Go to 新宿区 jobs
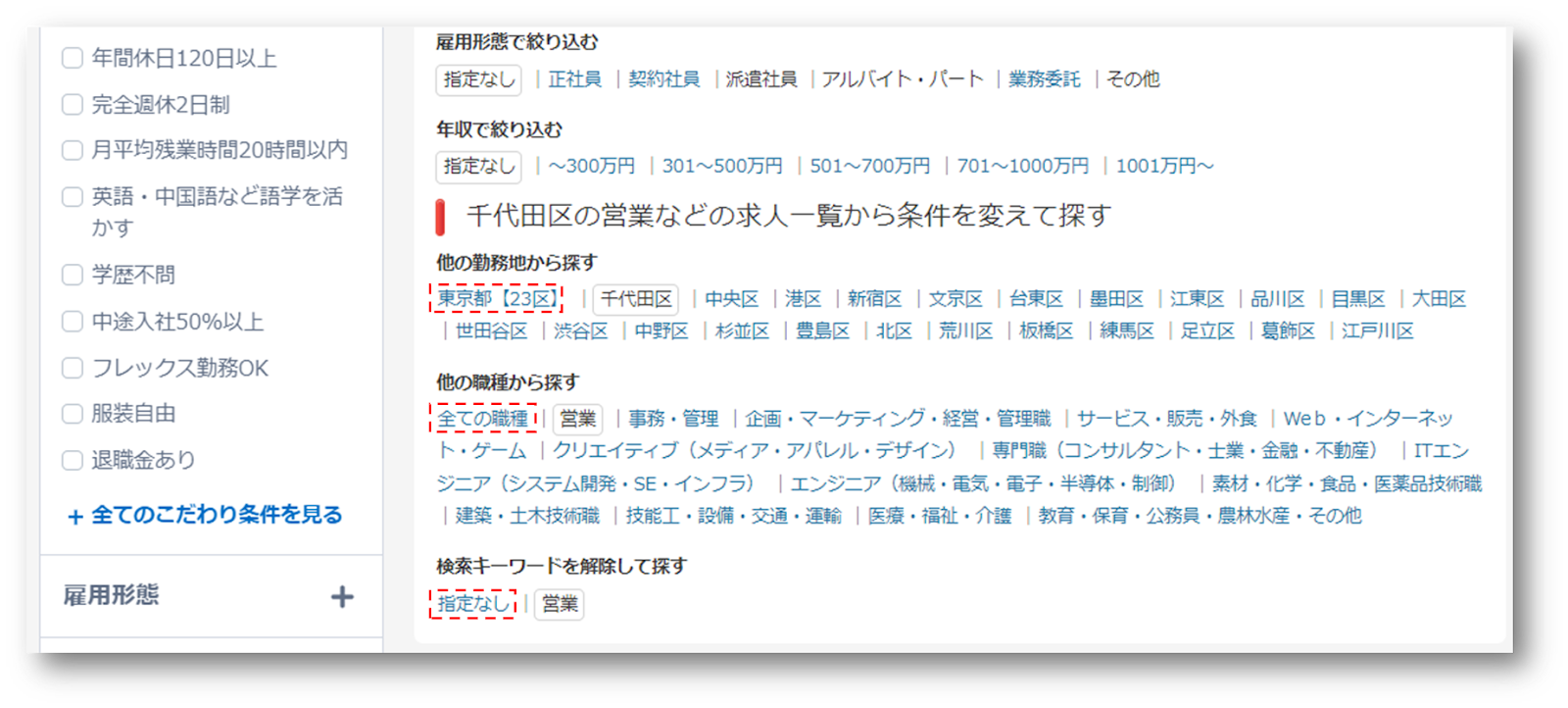1568x708 pixels. pos(874,299)
